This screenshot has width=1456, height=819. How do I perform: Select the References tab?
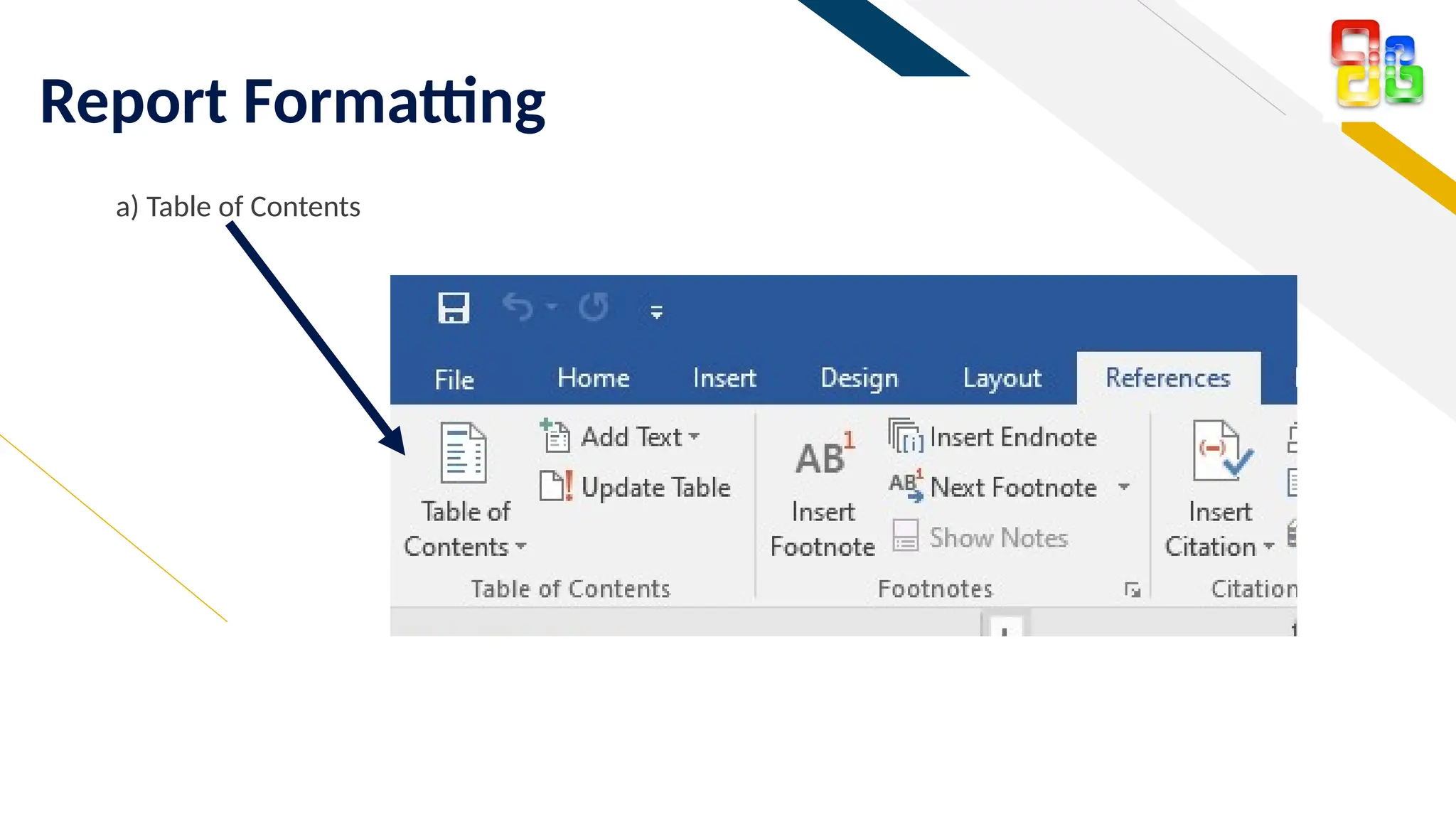1168,378
